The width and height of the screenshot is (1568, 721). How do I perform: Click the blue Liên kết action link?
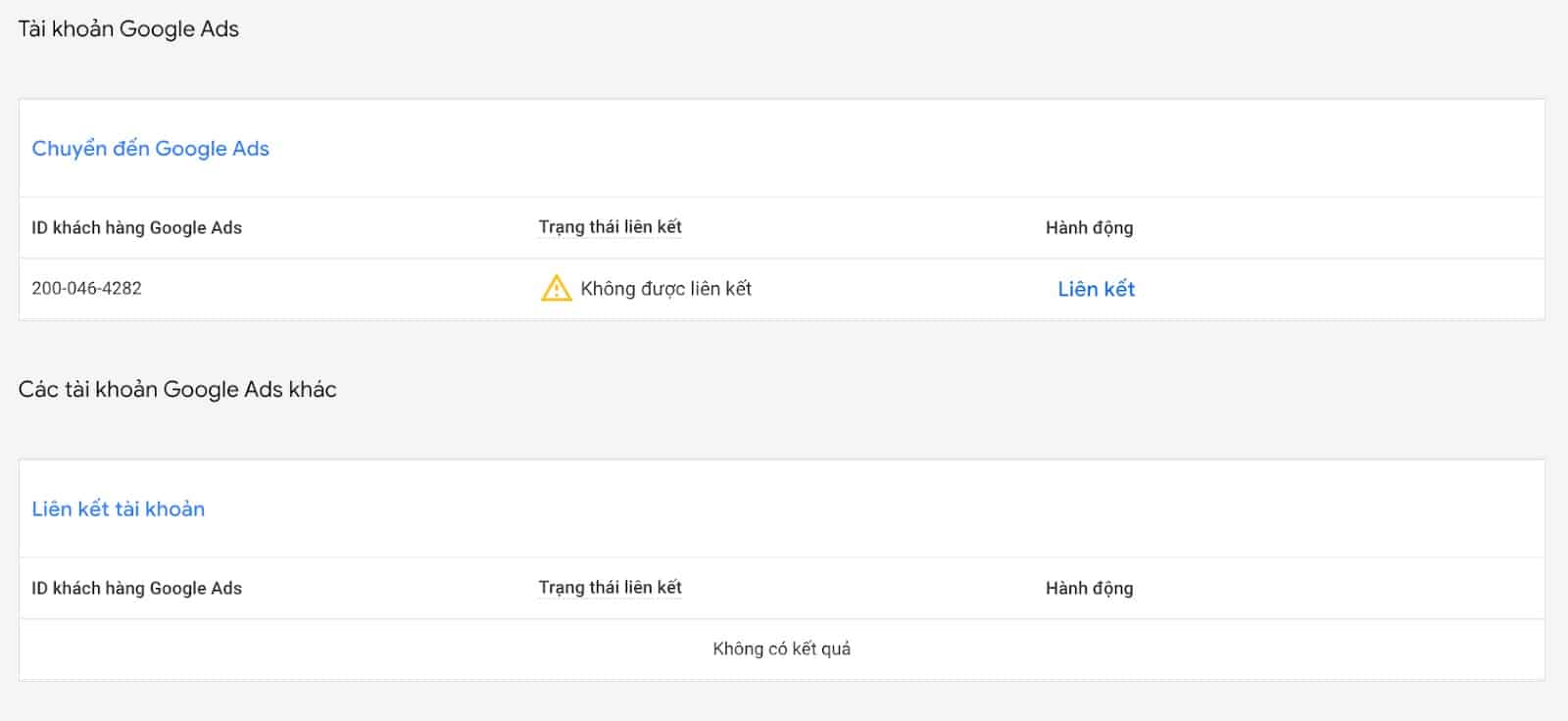(1096, 289)
